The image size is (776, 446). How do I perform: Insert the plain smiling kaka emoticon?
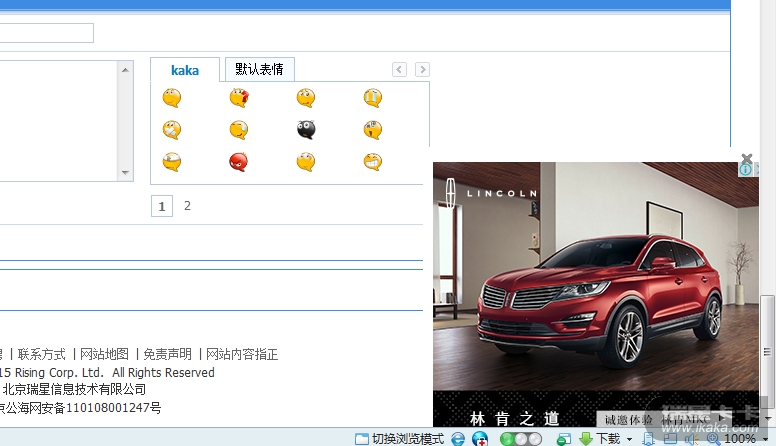[172, 98]
